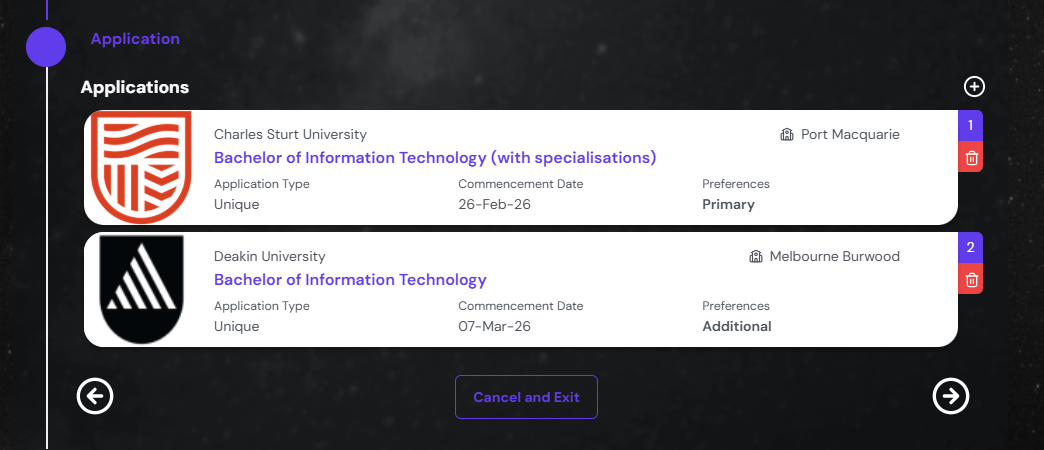
Task: Click the Deakin University logo
Action: [141, 289]
